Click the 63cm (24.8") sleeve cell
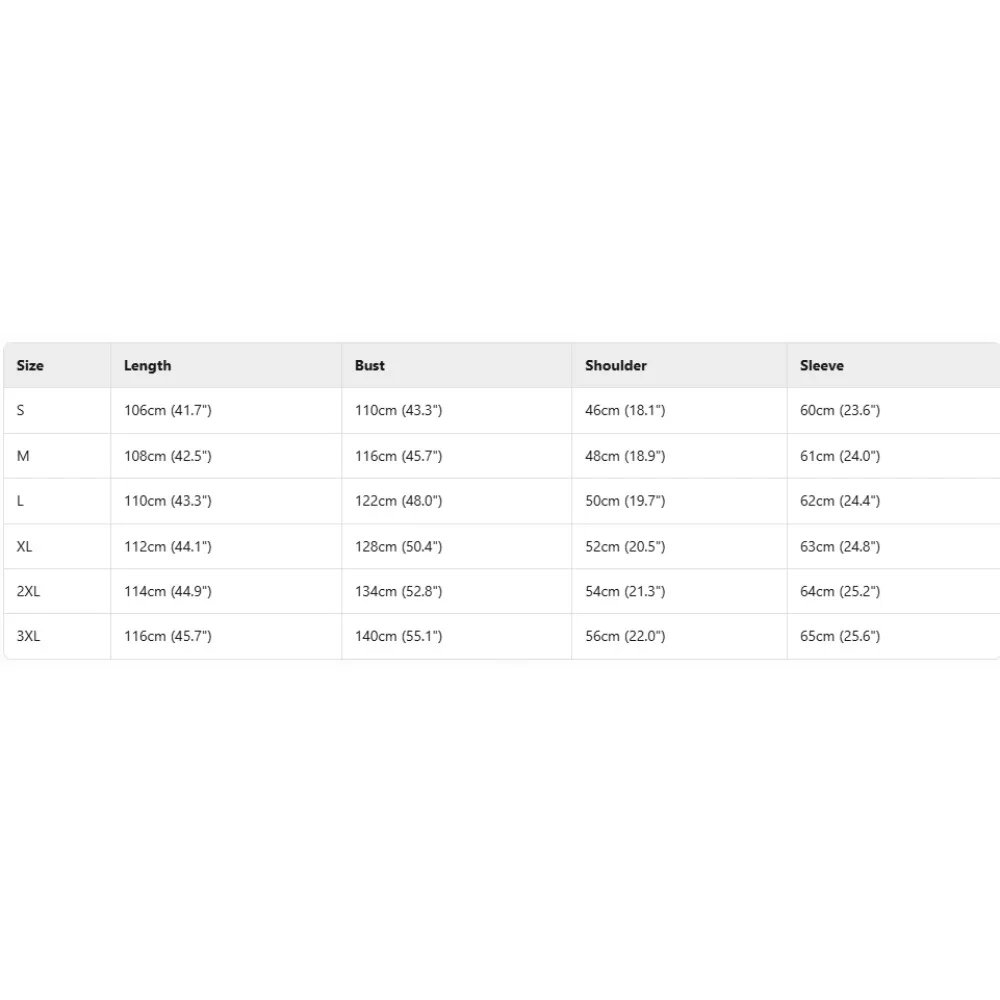 point(839,547)
